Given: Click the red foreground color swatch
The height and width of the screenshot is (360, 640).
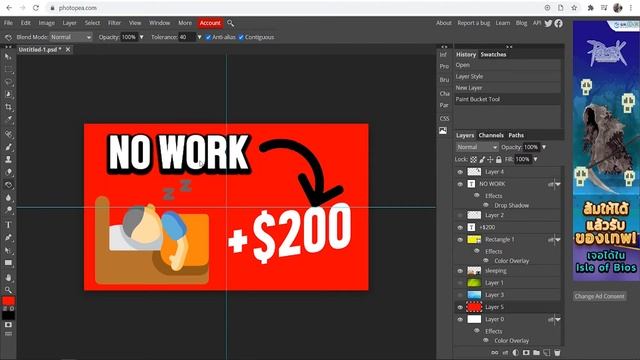Looking at the screenshot, I should pos(8,301).
